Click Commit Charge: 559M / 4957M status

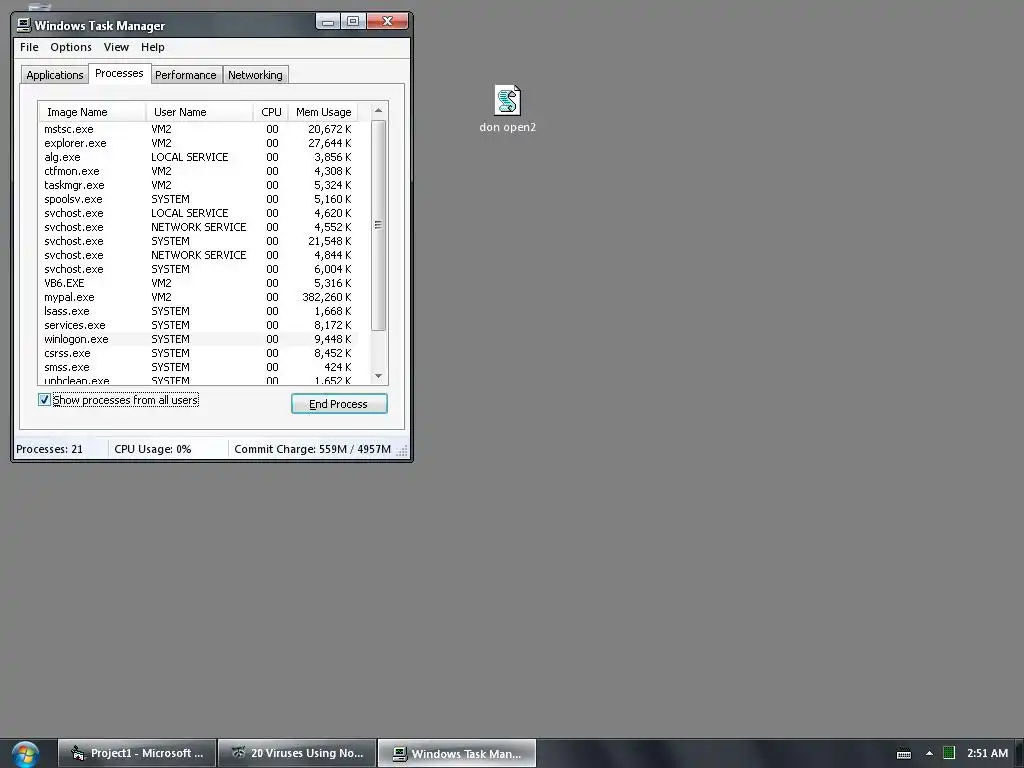(x=312, y=449)
